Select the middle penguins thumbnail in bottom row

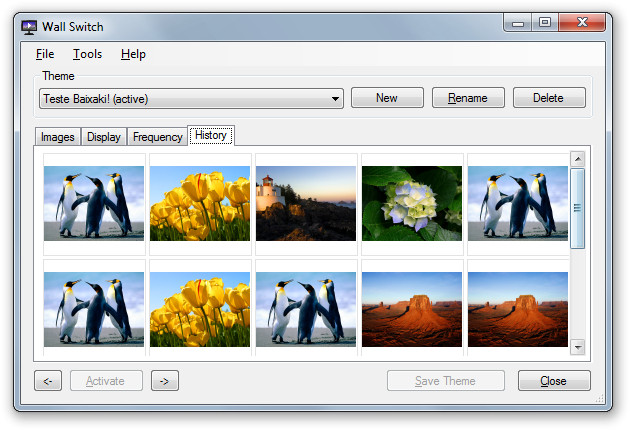(x=306, y=309)
